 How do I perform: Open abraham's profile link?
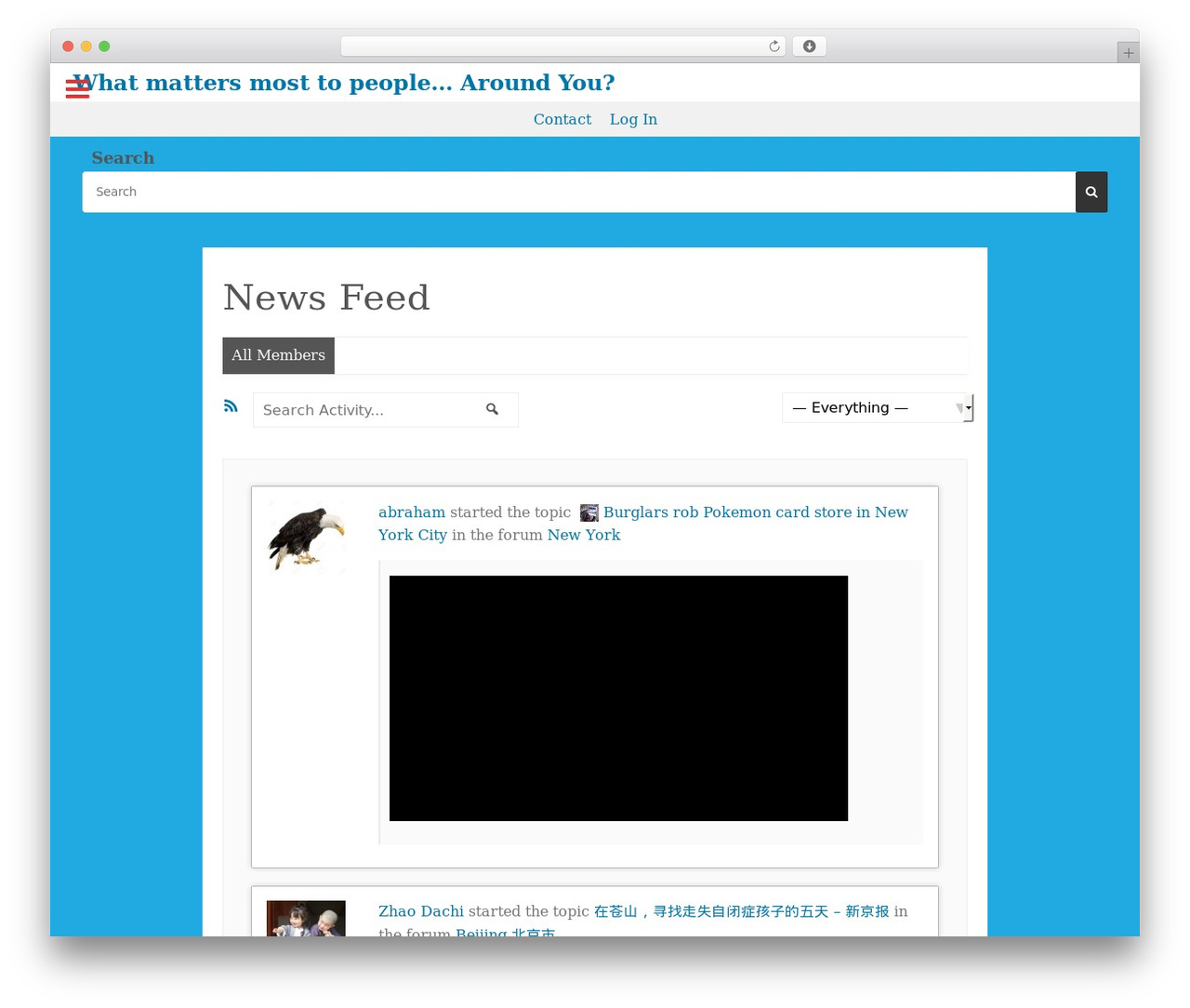(x=412, y=512)
